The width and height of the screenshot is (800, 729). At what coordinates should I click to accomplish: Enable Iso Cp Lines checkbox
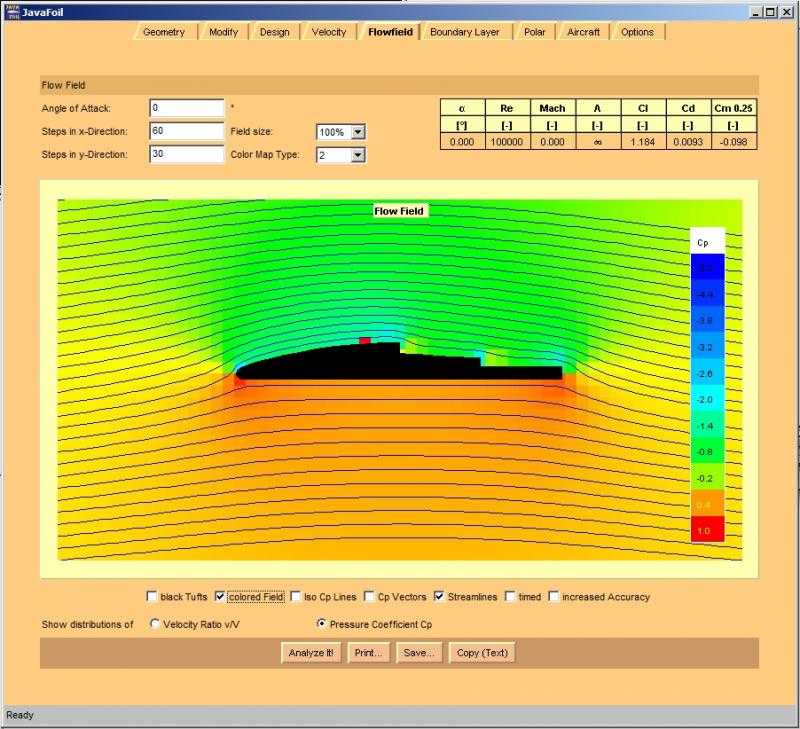[x=296, y=597]
